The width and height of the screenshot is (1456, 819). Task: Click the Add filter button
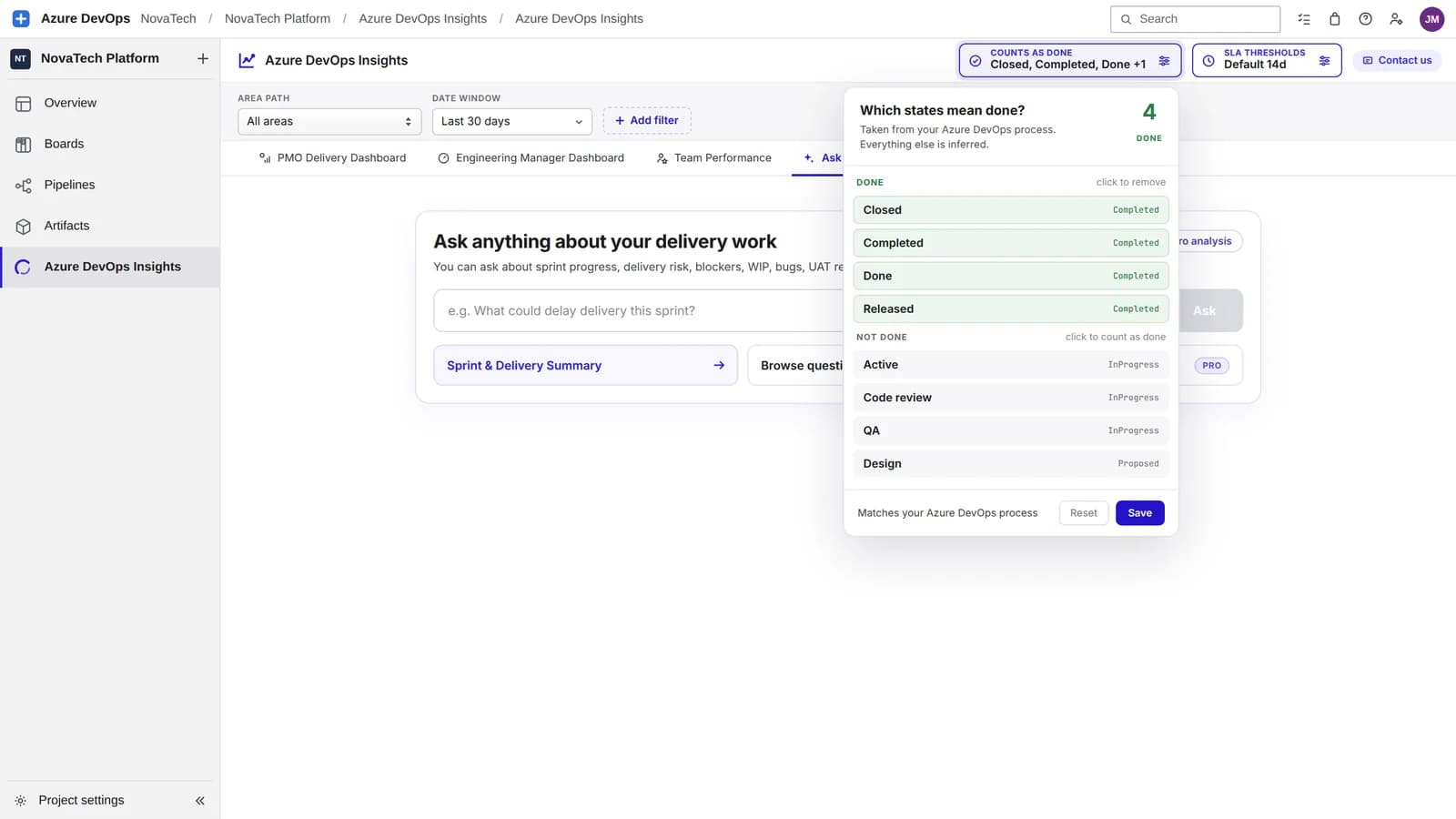[x=647, y=120]
